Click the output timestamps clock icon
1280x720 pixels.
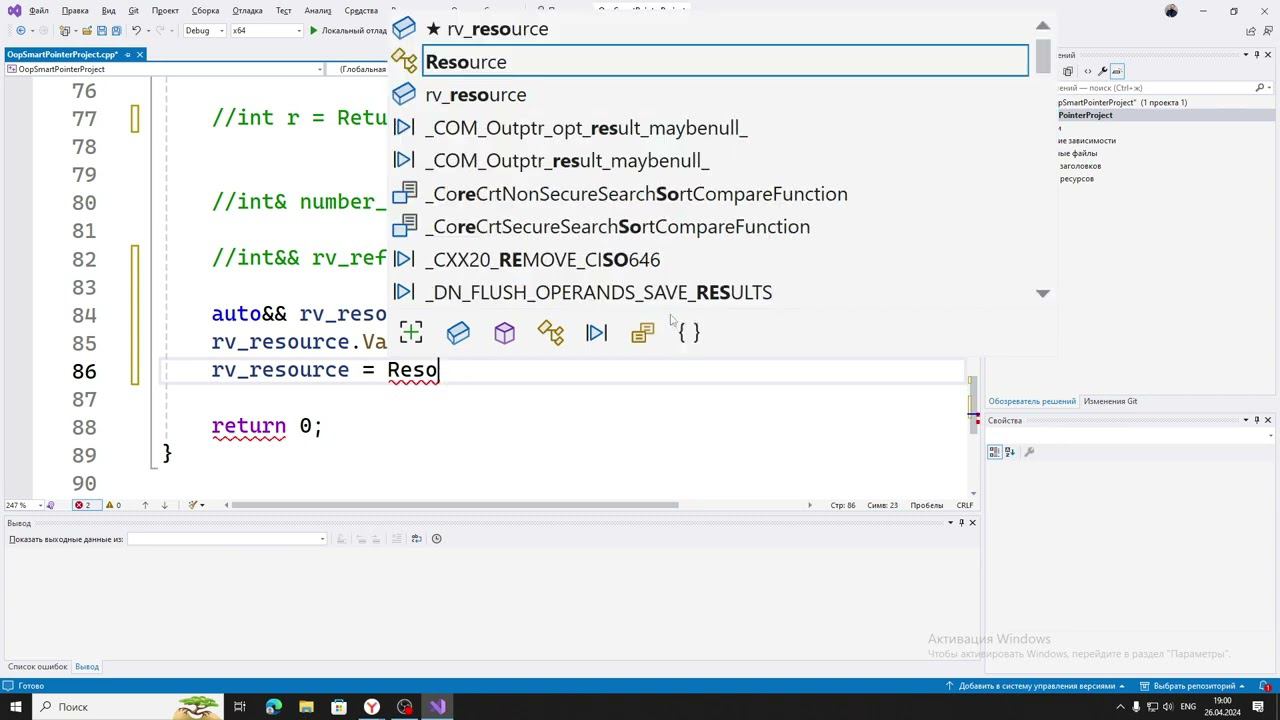(436, 539)
